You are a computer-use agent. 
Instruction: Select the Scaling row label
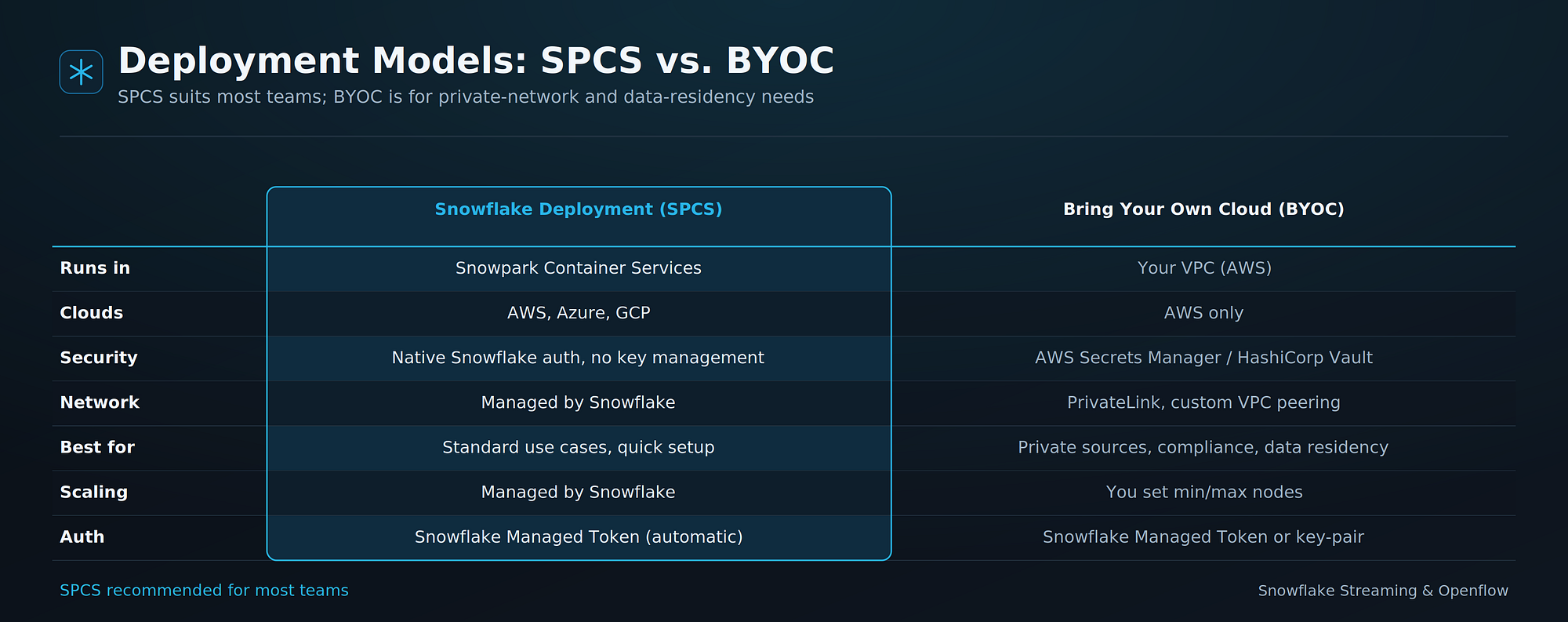[x=94, y=492]
